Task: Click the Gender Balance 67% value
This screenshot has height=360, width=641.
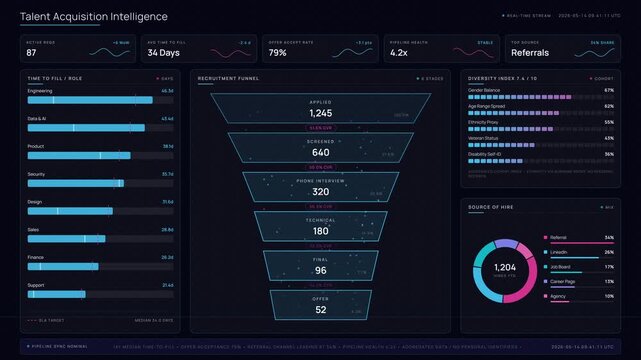Action: pyautogui.click(x=609, y=90)
